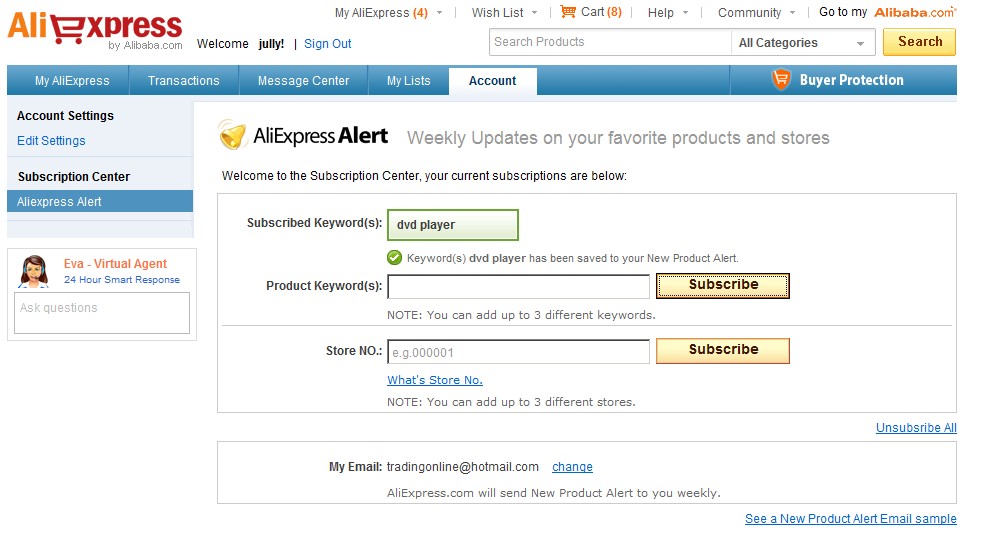999x537 pixels.
Task: Focus the Store NO. input field
Action: 518,352
